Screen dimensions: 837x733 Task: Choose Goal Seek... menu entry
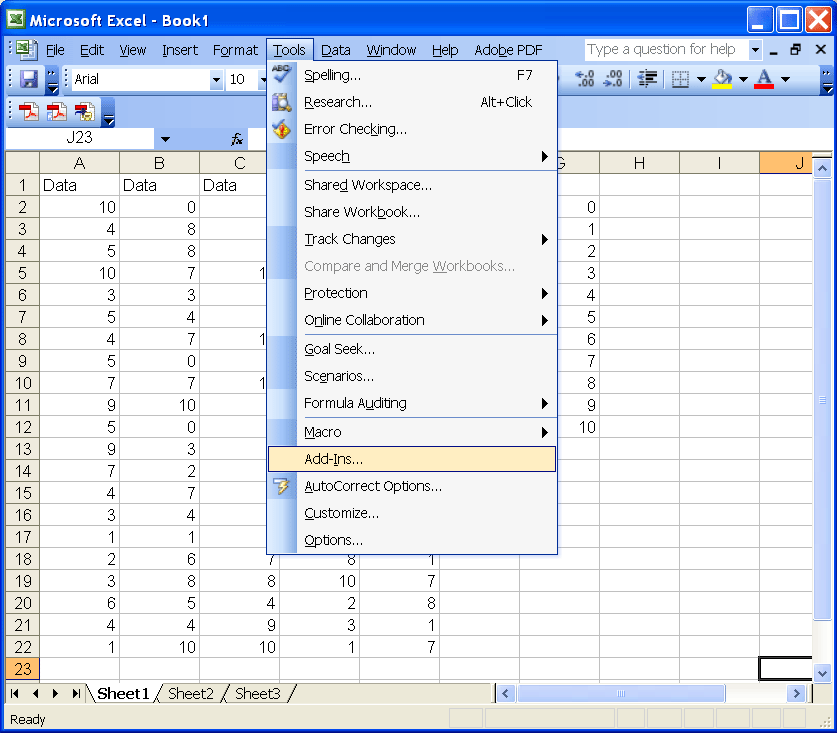(412, 349)
